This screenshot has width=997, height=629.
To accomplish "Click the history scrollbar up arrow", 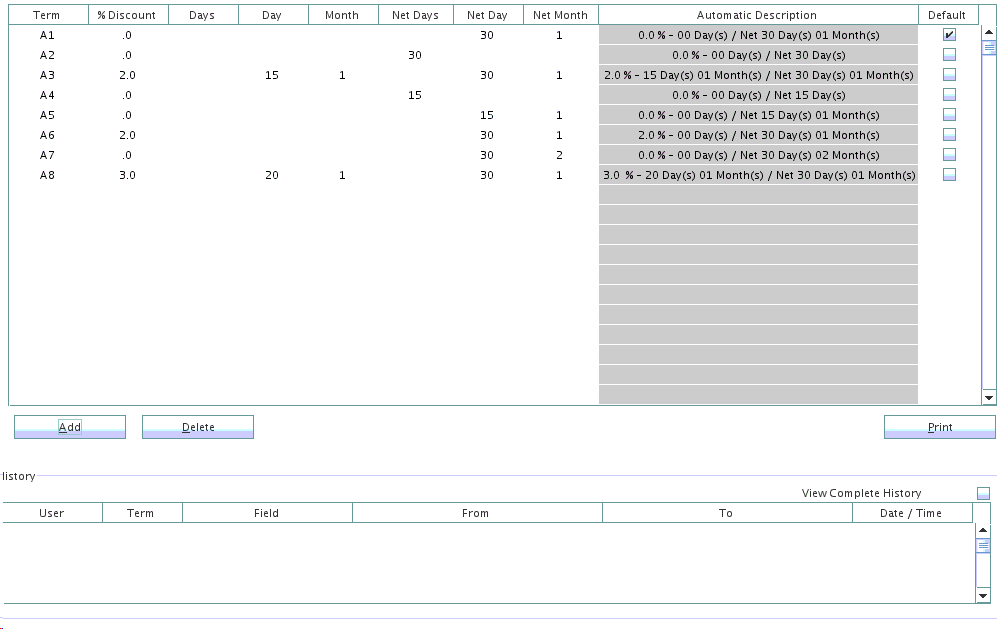I will [983, 530].
